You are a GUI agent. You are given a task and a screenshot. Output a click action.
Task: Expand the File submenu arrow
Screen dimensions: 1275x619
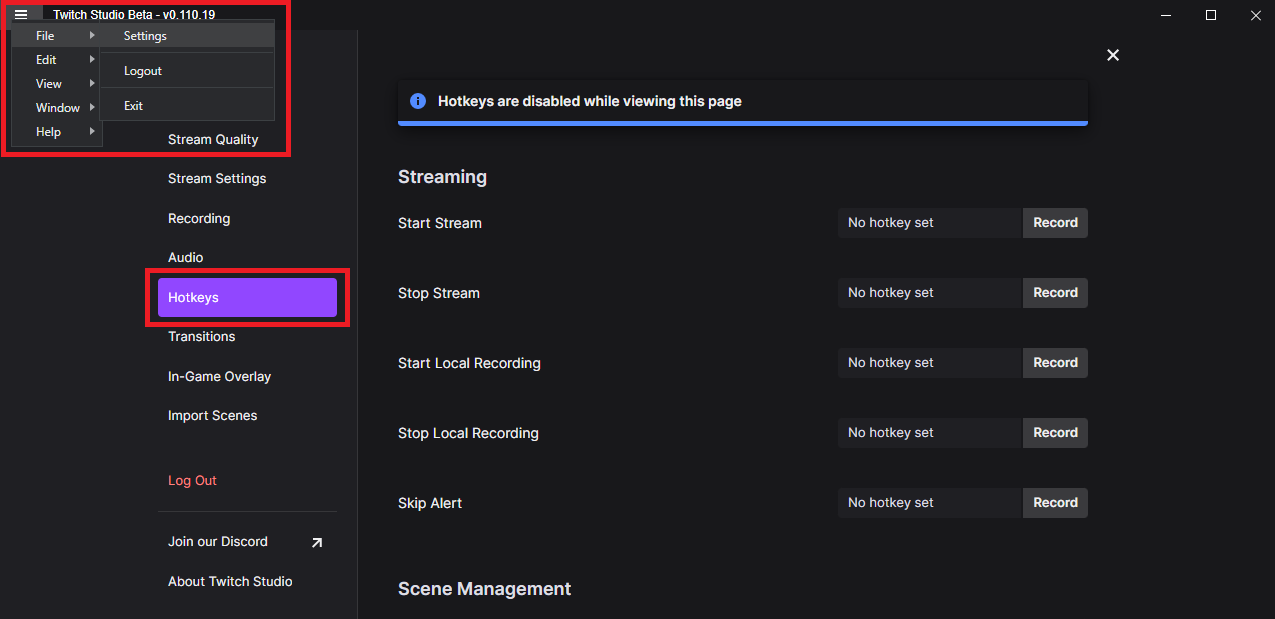[x=92, y=36]
